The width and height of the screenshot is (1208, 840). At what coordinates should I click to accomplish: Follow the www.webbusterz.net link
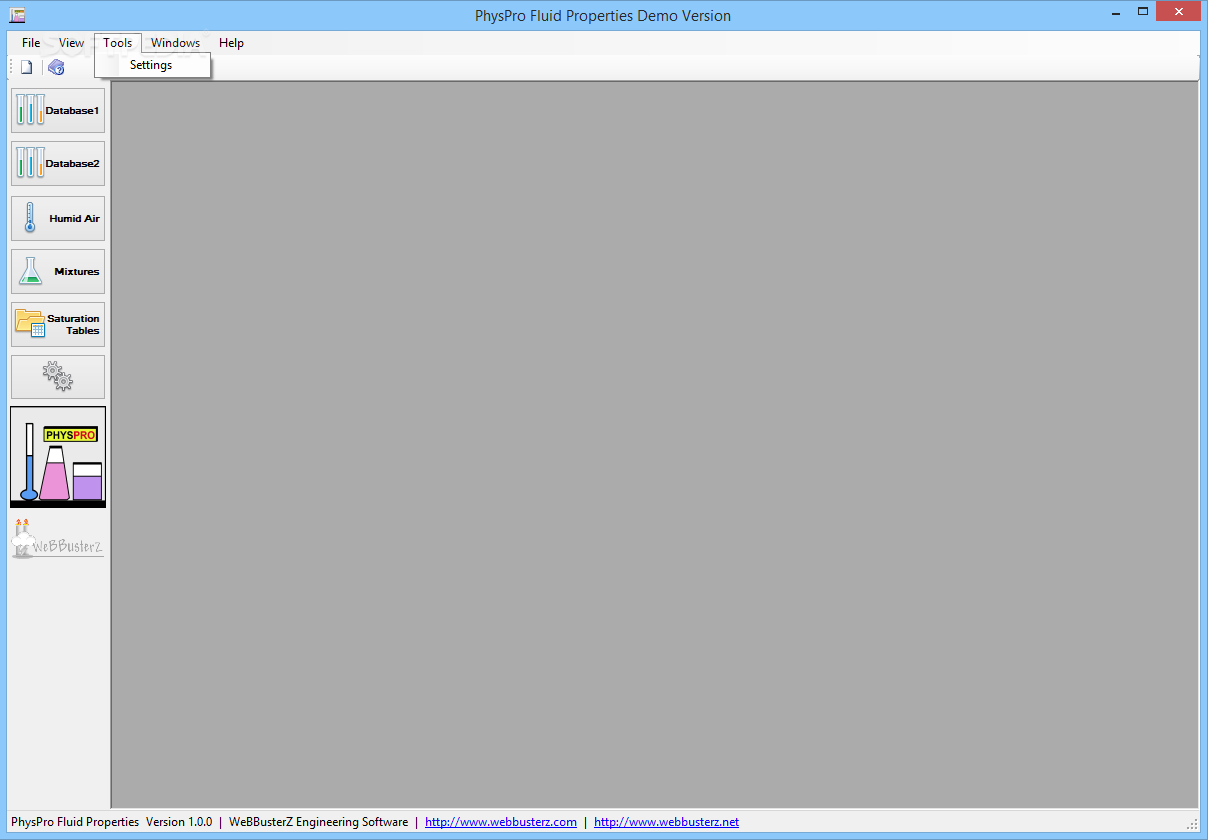click(x=666, y=822)
